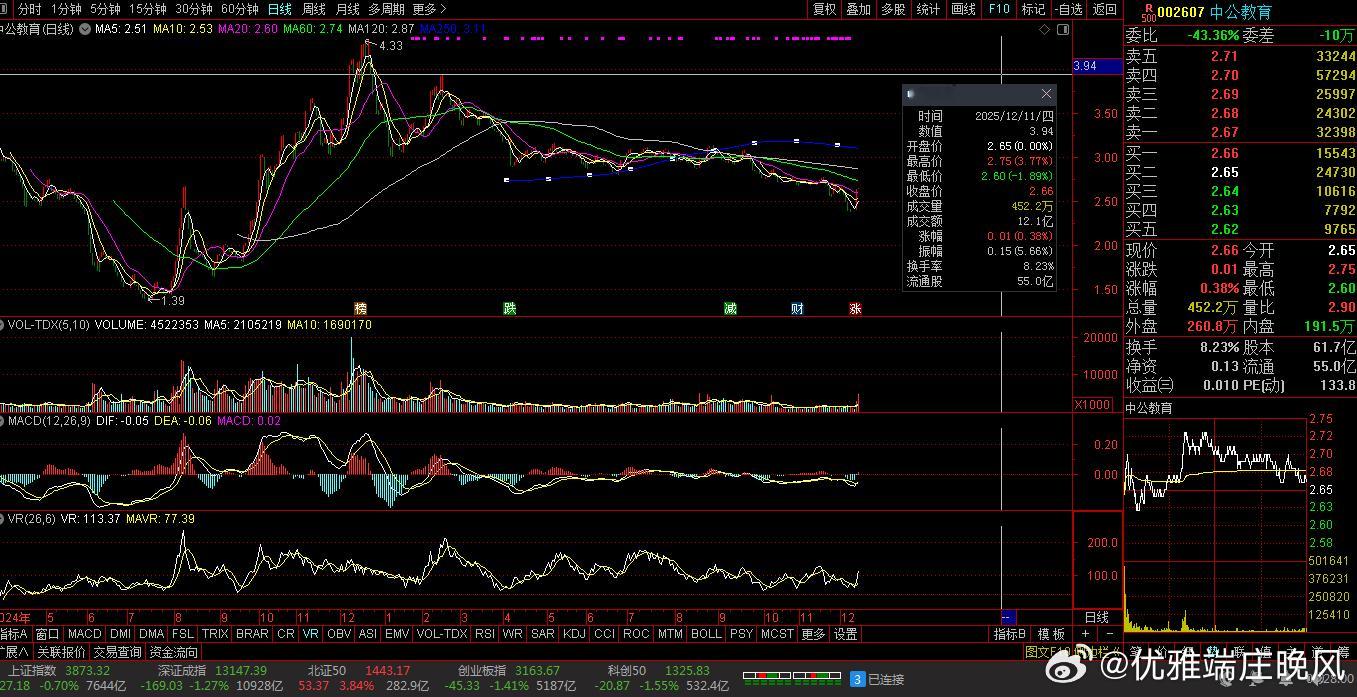This screenshot has height=697, width=1357.
Task: Click the 跌 event marker on chart
Action: (510, 308)
